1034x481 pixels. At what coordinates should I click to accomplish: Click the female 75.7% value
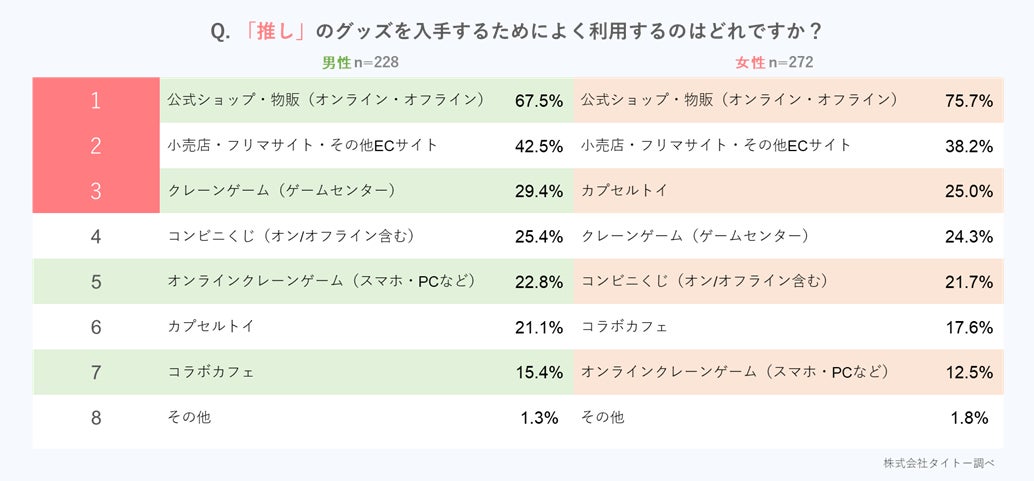968,101
